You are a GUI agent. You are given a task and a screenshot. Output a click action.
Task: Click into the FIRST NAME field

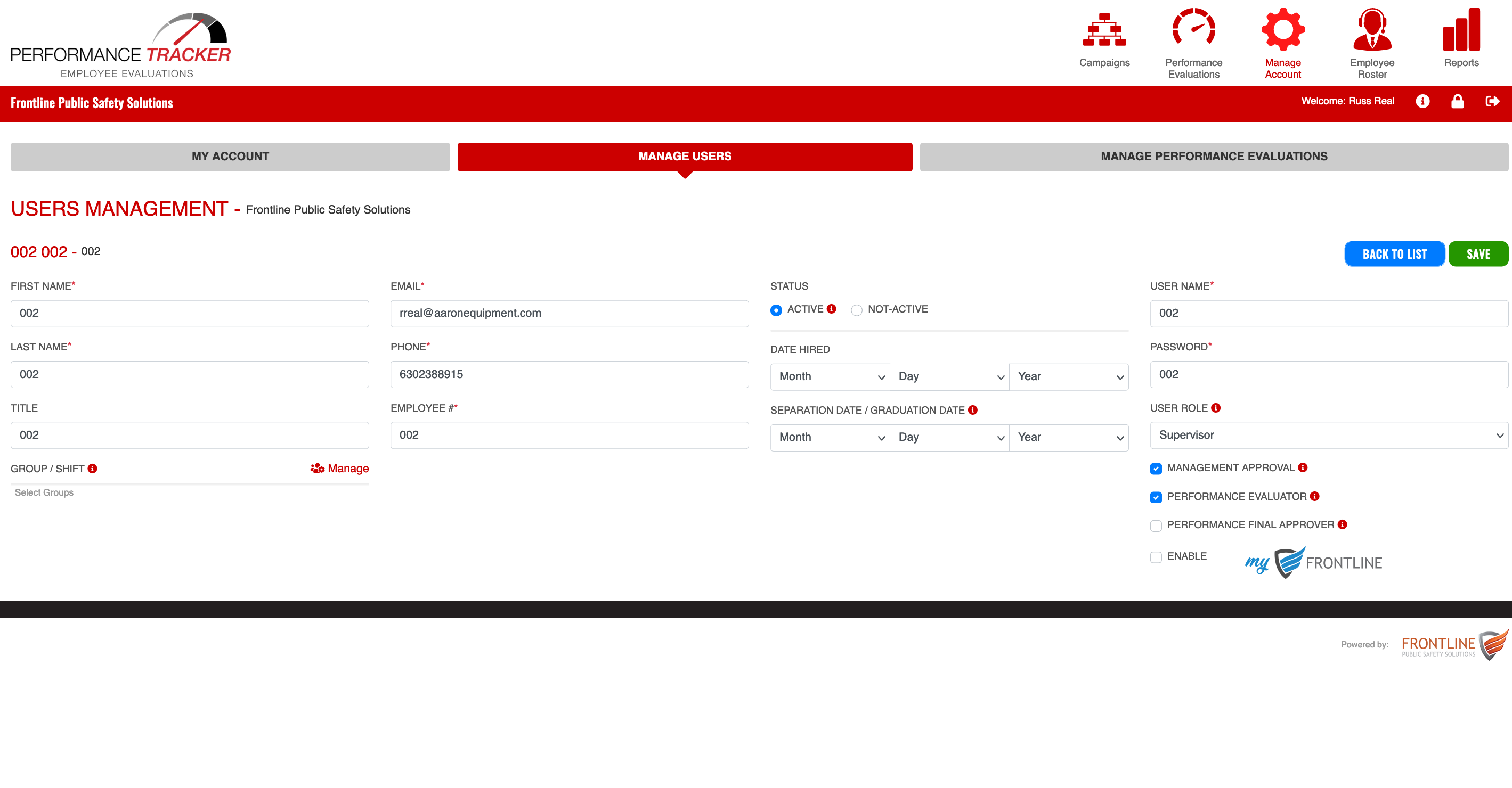tap(190, 314)
